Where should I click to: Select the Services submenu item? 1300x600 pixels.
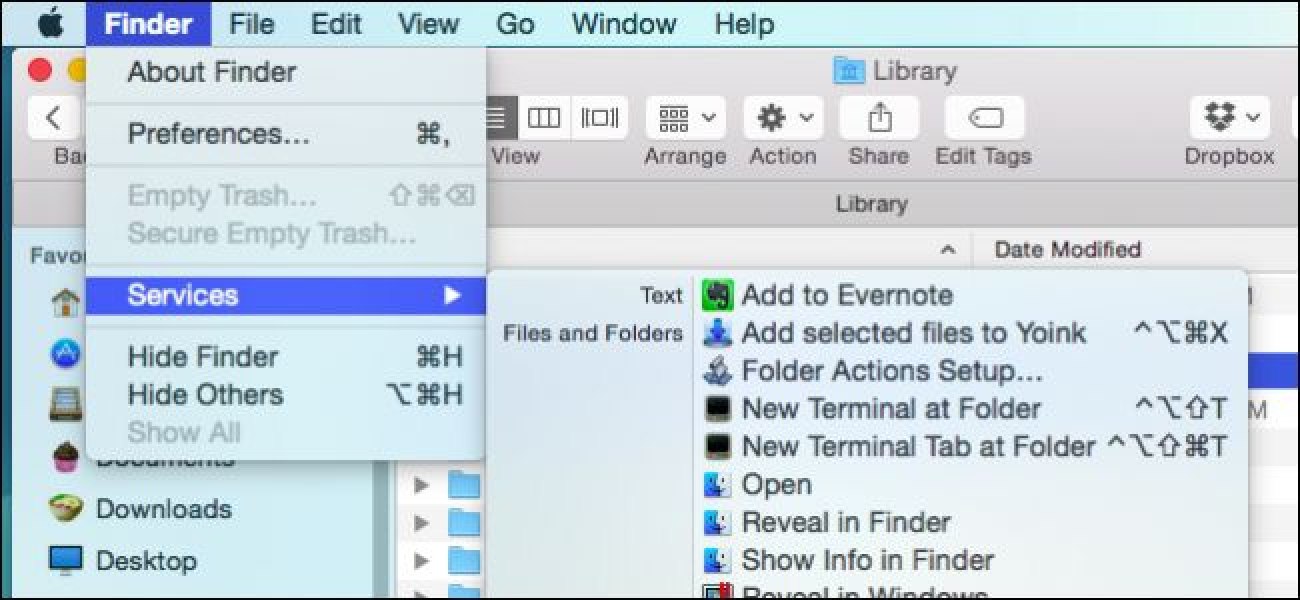[286, 295]
